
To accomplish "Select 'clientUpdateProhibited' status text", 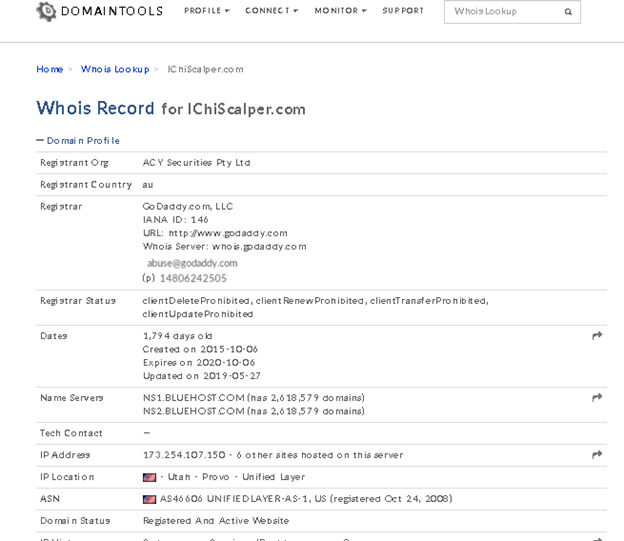I will pyautogui.click(x=198, y=314).
